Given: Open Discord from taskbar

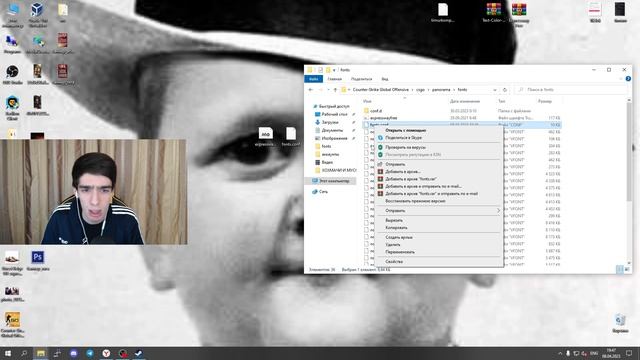Looking at the screenshot, I should [73, 353].
